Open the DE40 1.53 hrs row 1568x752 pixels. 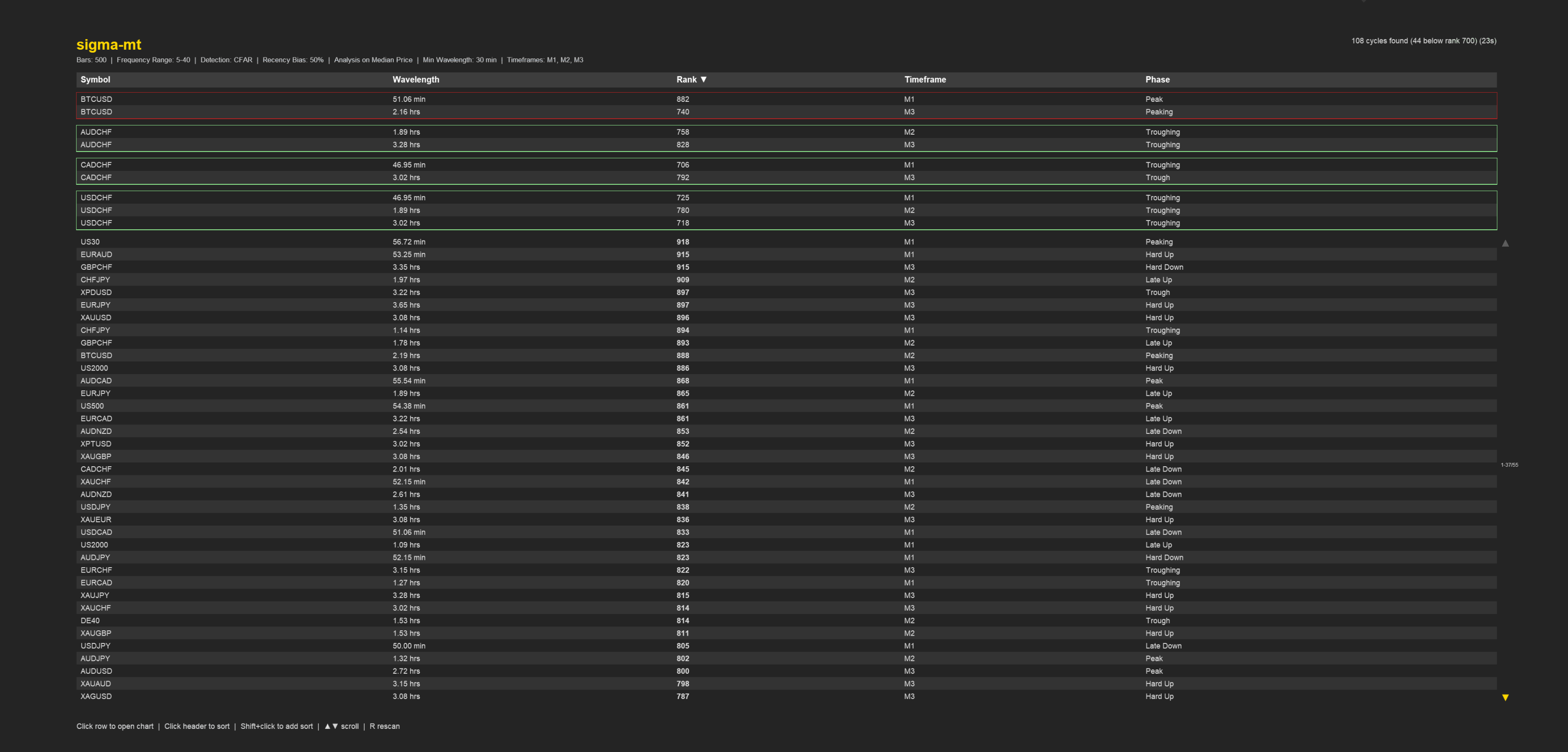406,621
